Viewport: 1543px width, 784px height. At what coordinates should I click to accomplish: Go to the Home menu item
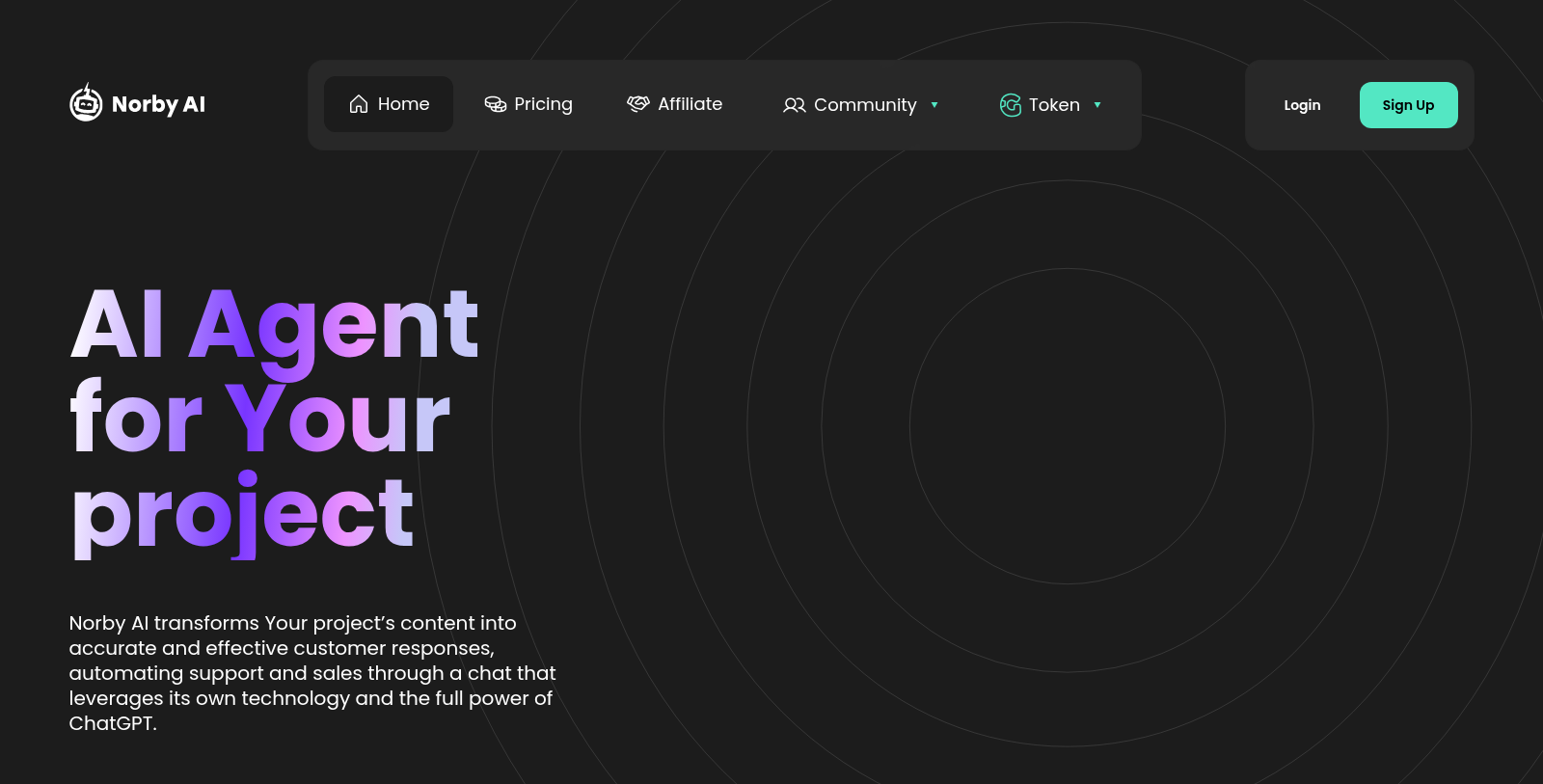coord(389,104)
